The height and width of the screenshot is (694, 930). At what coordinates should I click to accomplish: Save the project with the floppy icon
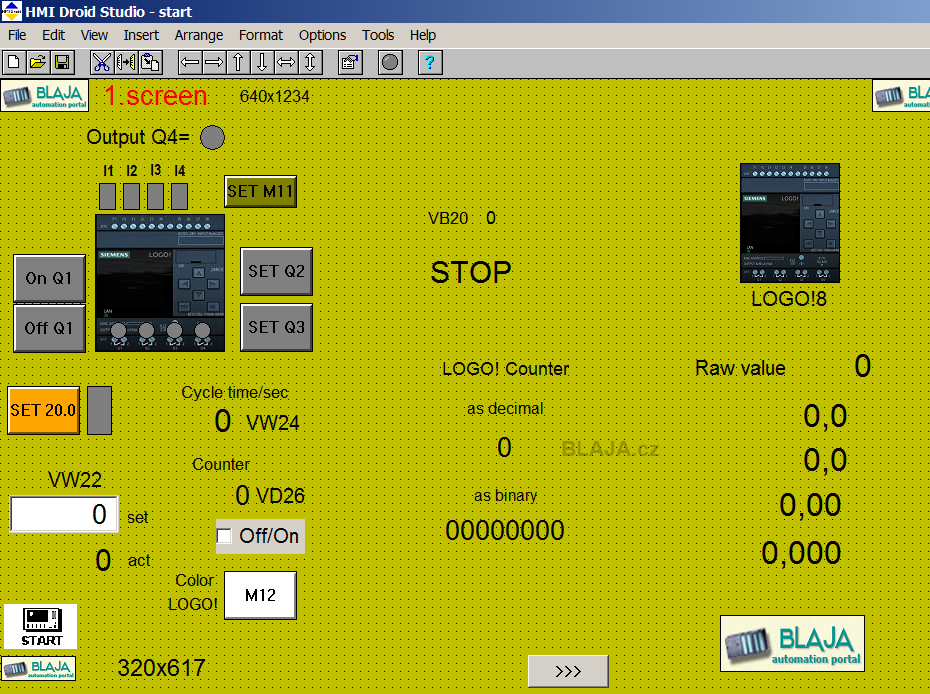tap(62, 62)
